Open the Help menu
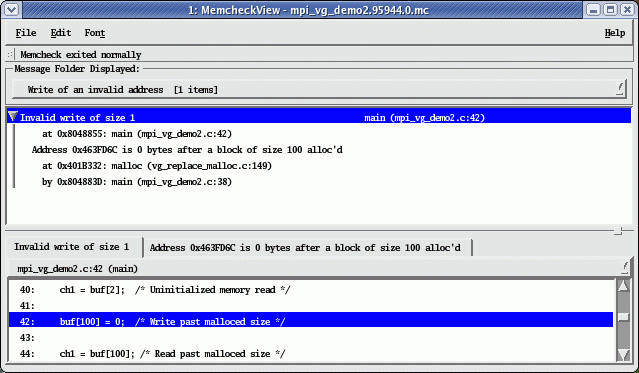 (615, 33)
